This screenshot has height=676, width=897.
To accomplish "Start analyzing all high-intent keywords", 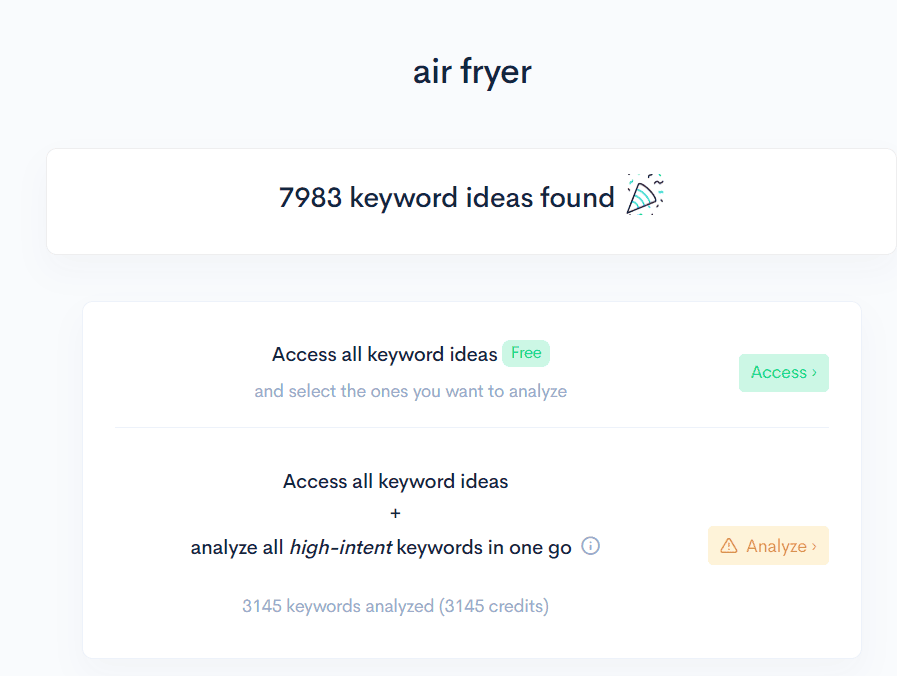I will tap(768, 545).
